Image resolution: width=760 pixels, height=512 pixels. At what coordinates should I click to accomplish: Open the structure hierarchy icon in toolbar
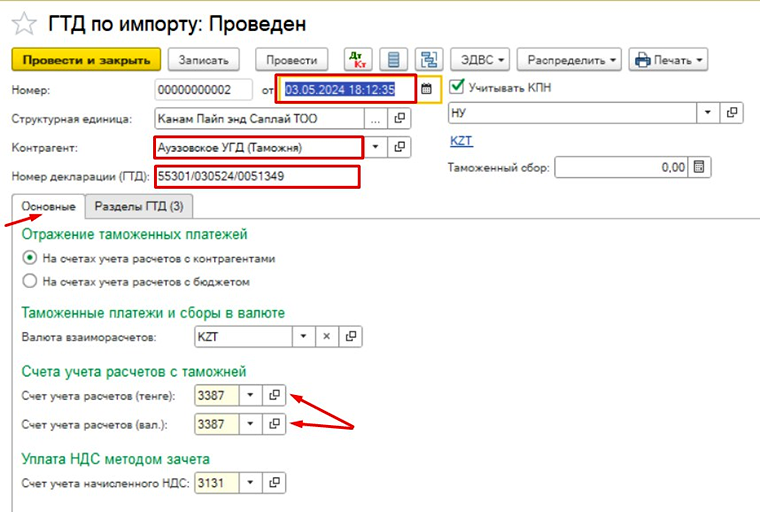point(430,60)
